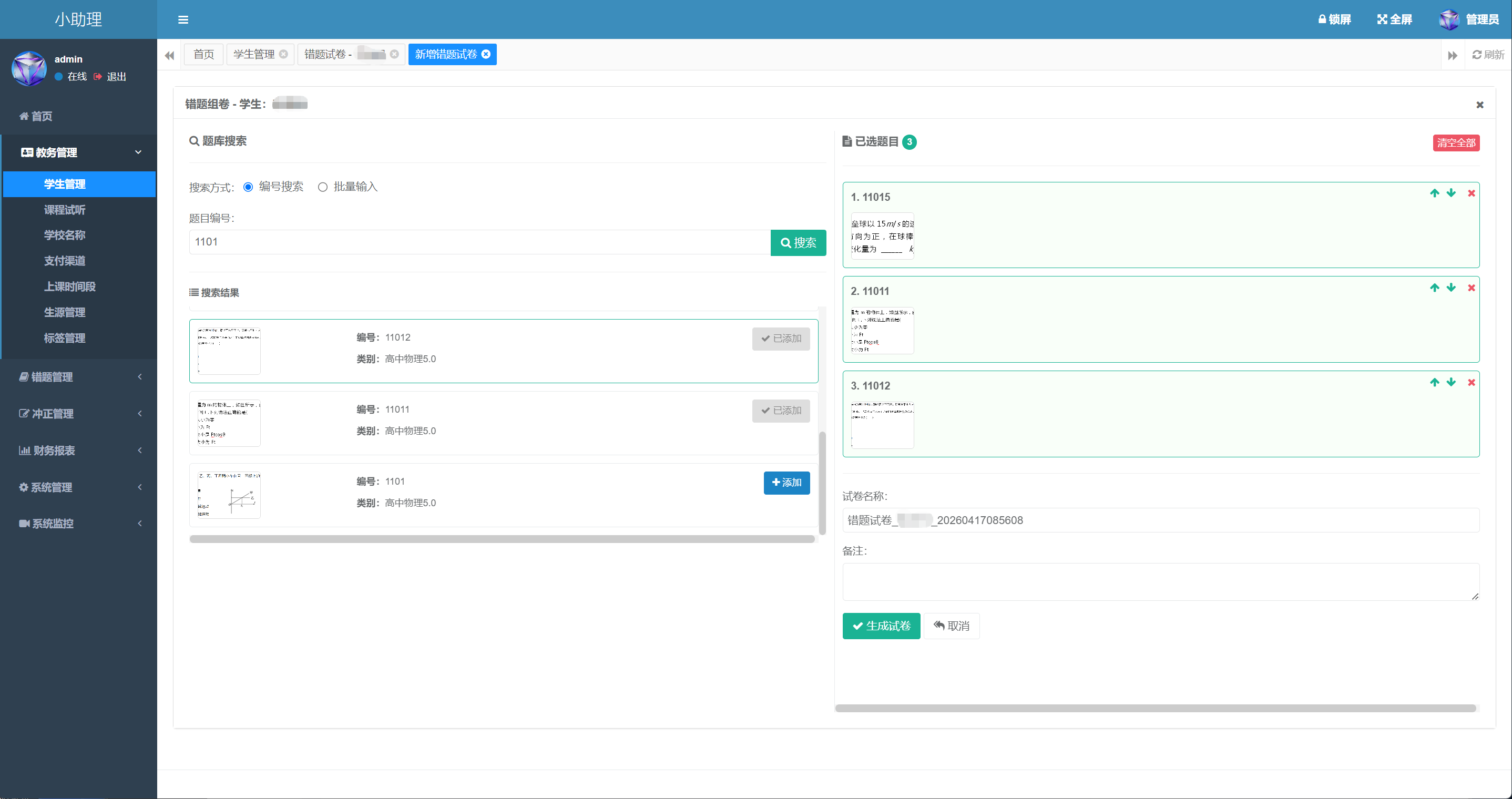The height and width of the screenshot is (799, 1512).
Task: Click the 取消 button
Action: pyautogui.click(x=952, y=627)
